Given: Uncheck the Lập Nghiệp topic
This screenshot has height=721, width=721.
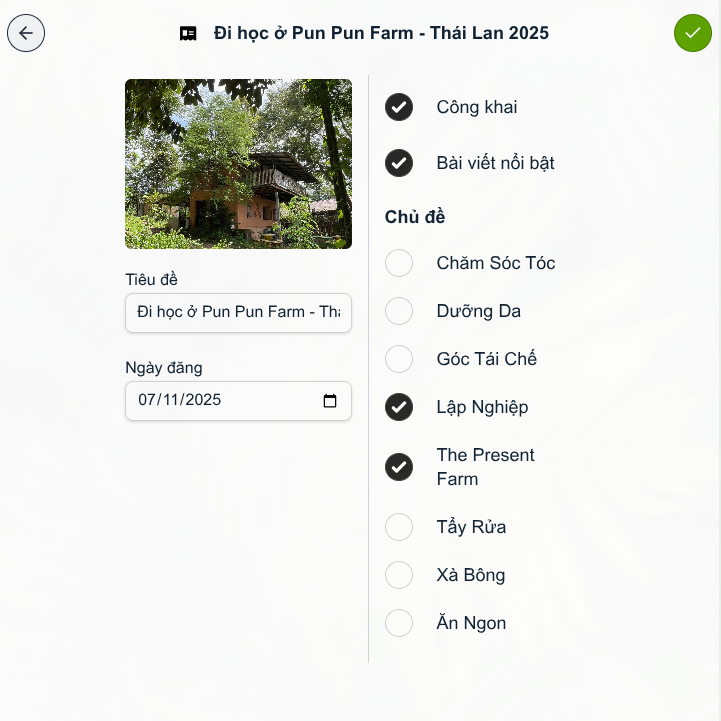Looking at the screenshot, I should coord(399,407).
